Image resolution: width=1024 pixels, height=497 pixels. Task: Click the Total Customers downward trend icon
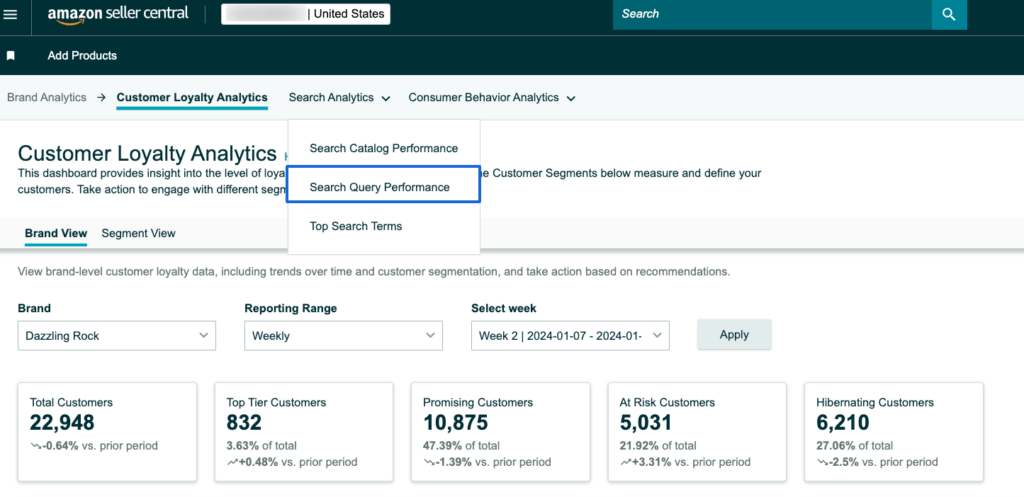click(x=35, y=447)
